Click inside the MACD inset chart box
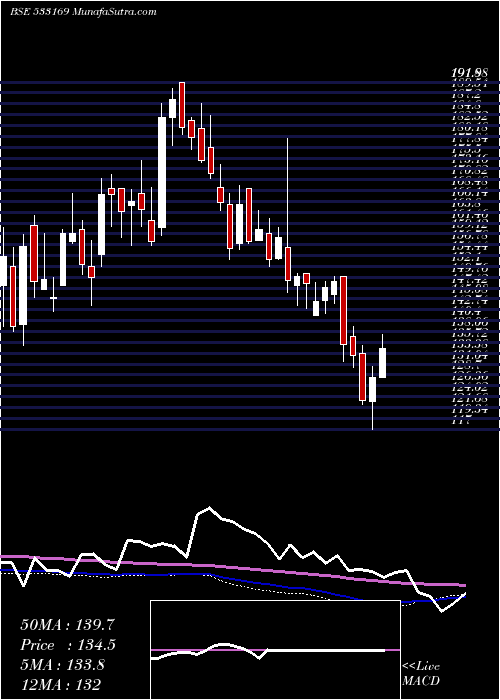 [x=275, y=650]
